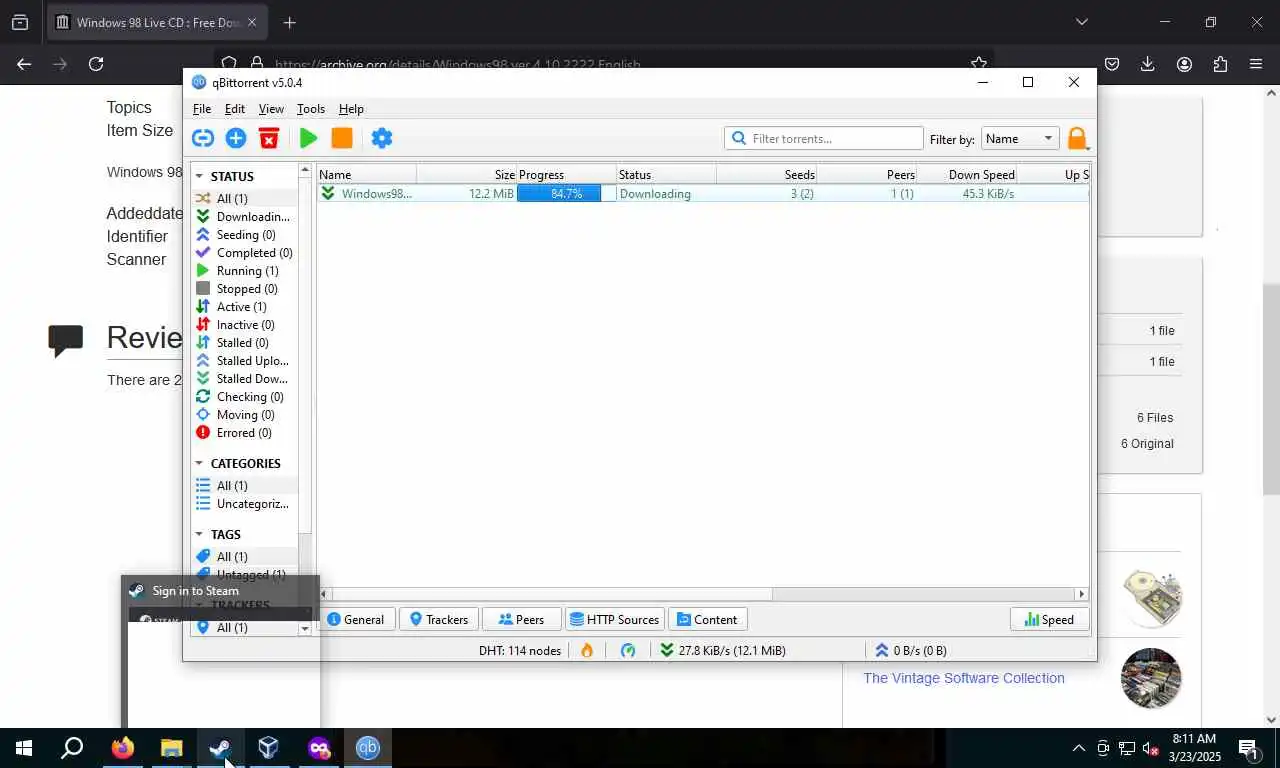This screenshot has width=1280, height=768.
Task: Toggle alternative speed limits in the status bar
Action: pyautogui.click(x=628, y=650)
